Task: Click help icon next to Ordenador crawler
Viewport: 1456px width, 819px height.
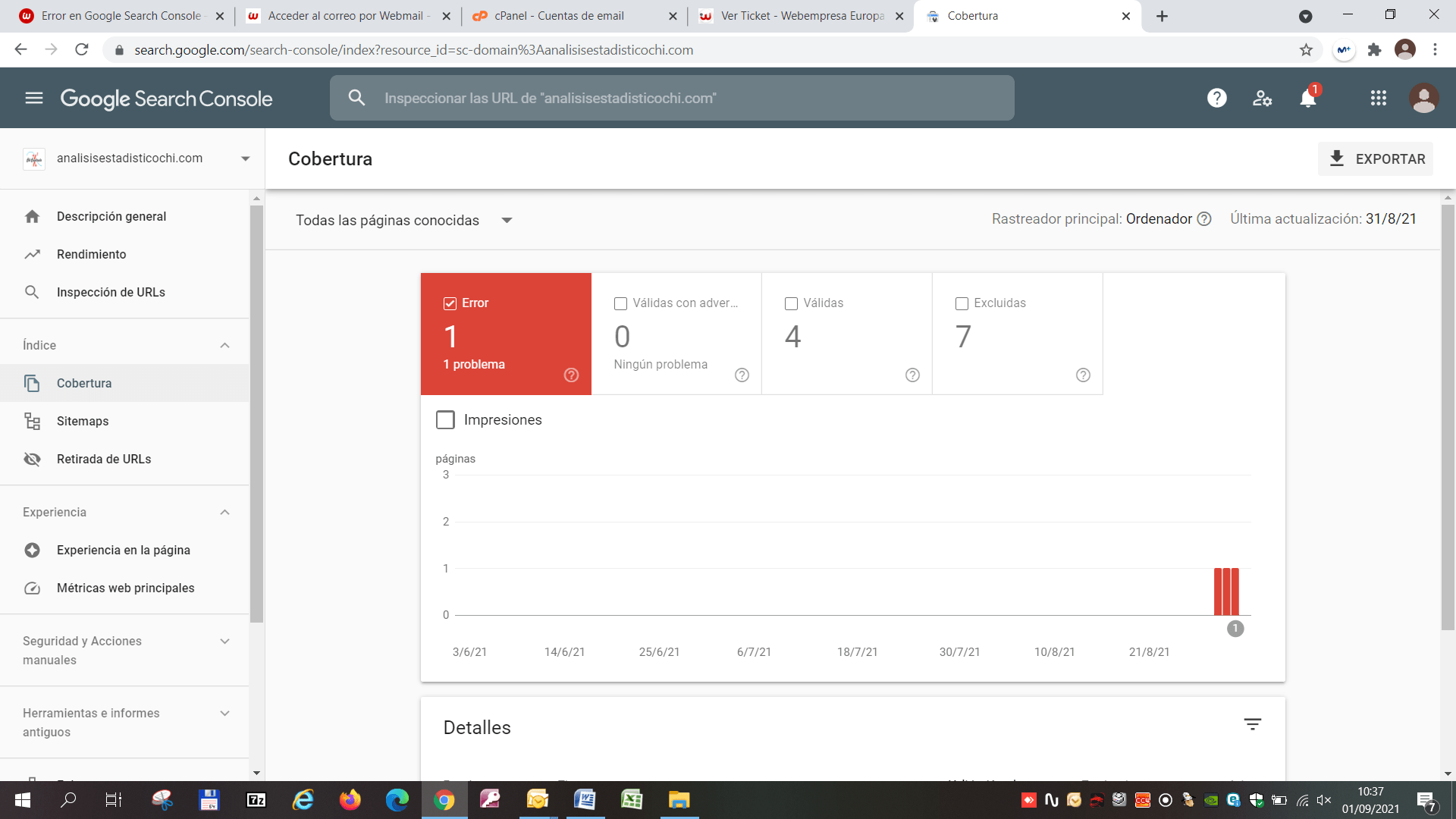Action: [1204, 219]
